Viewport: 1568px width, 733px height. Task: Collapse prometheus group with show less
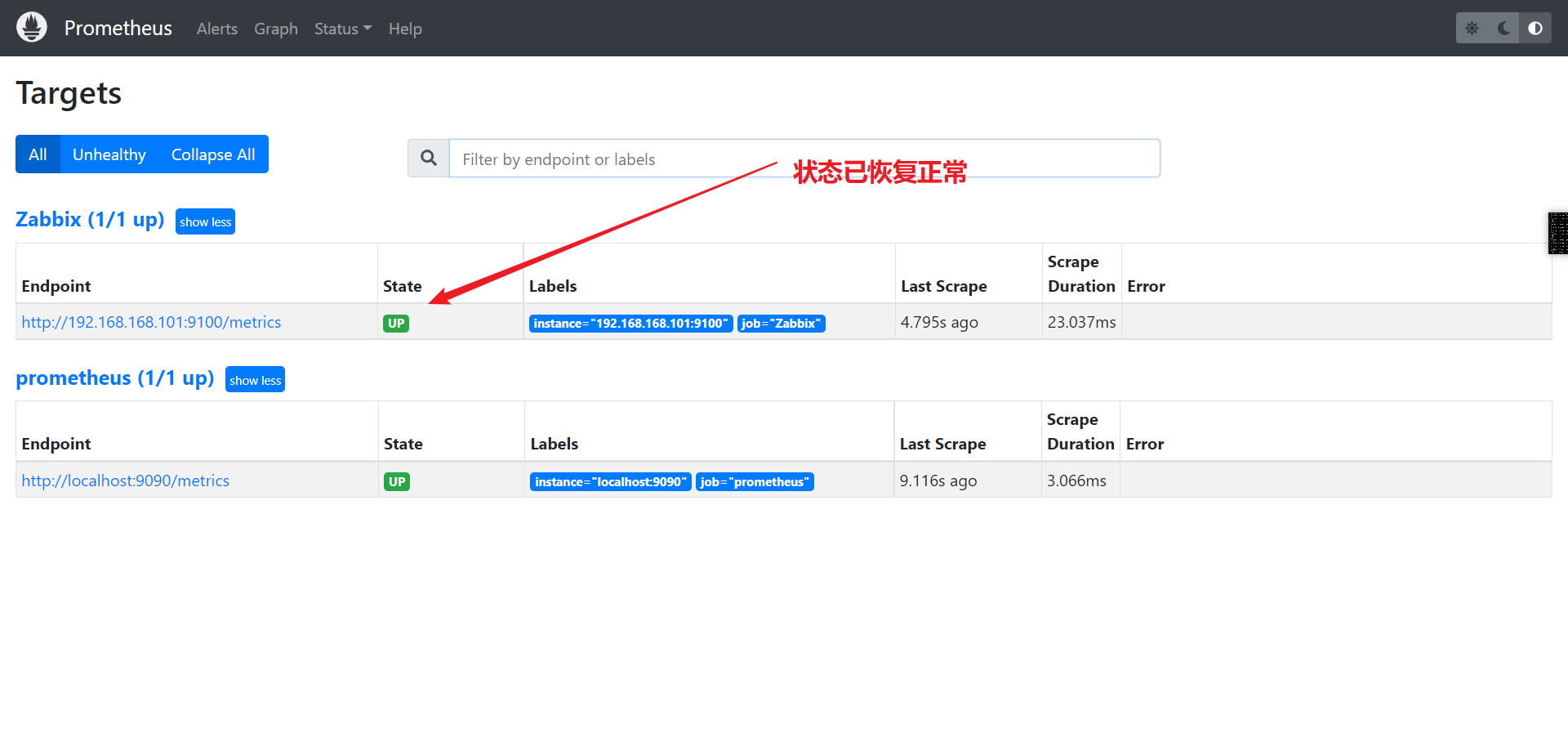click(x=255, y=380)
